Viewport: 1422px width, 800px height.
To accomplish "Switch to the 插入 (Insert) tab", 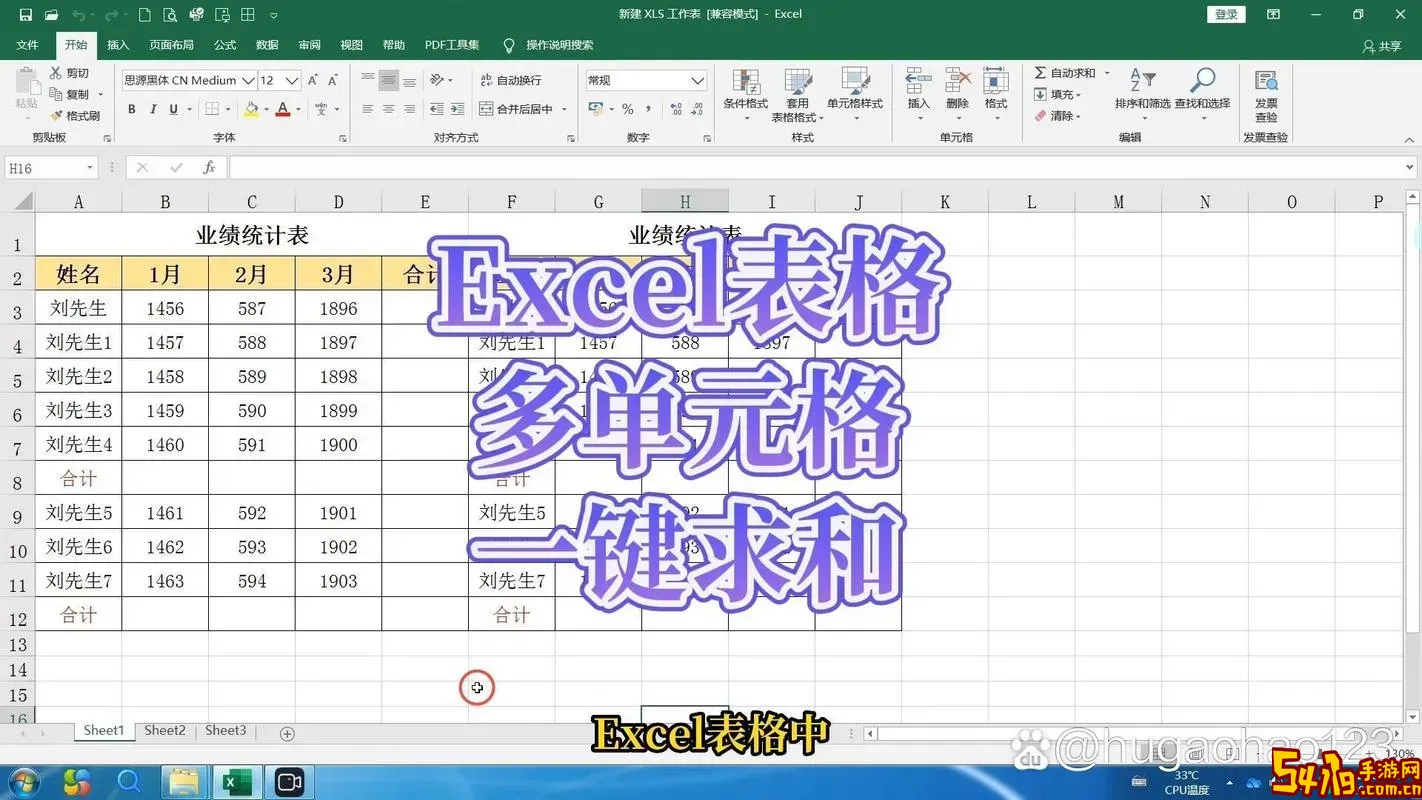I will [118, 45].
